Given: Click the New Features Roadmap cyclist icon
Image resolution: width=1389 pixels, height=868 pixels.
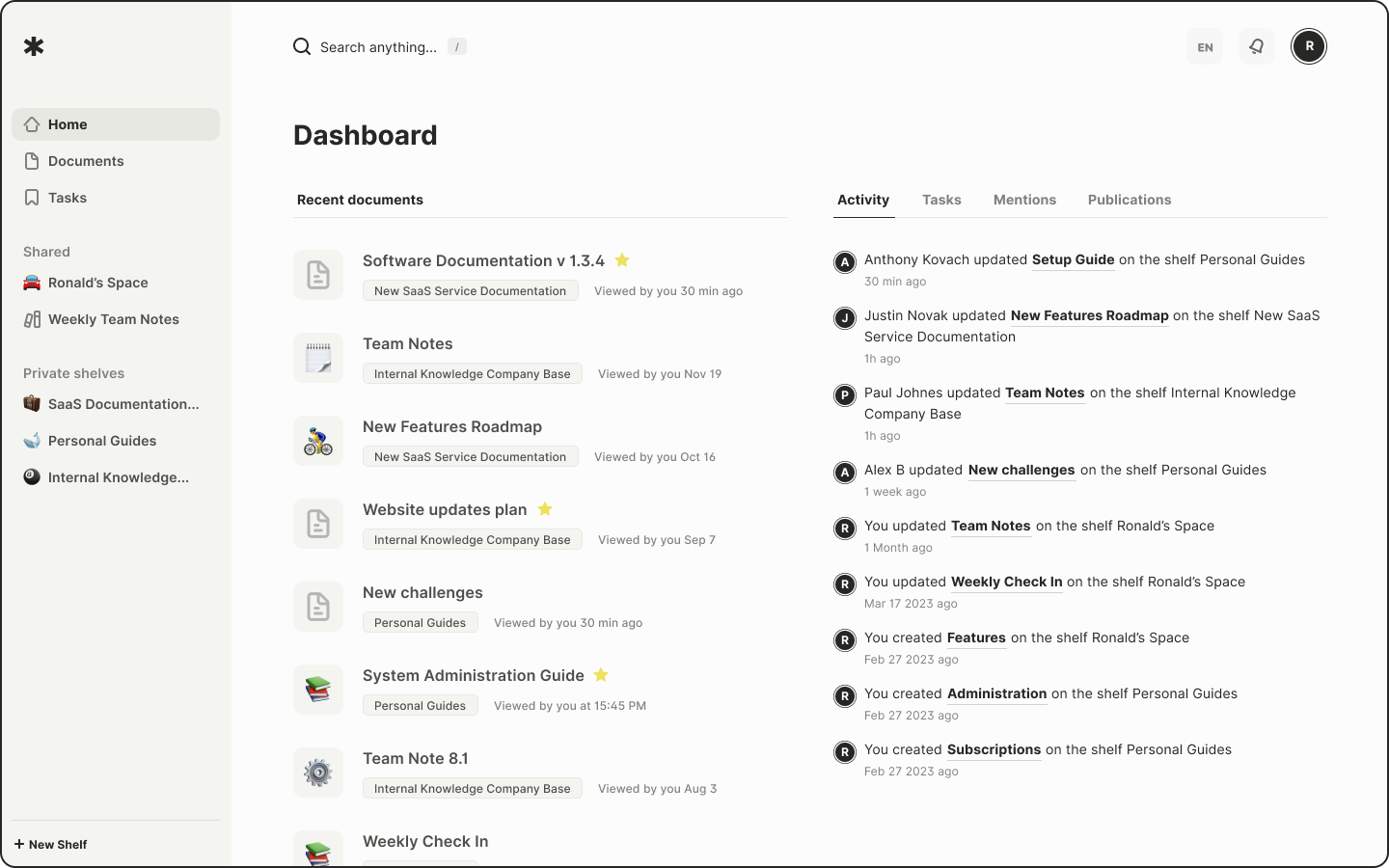Looking at the screenshot, I should (x=318, y=441).
